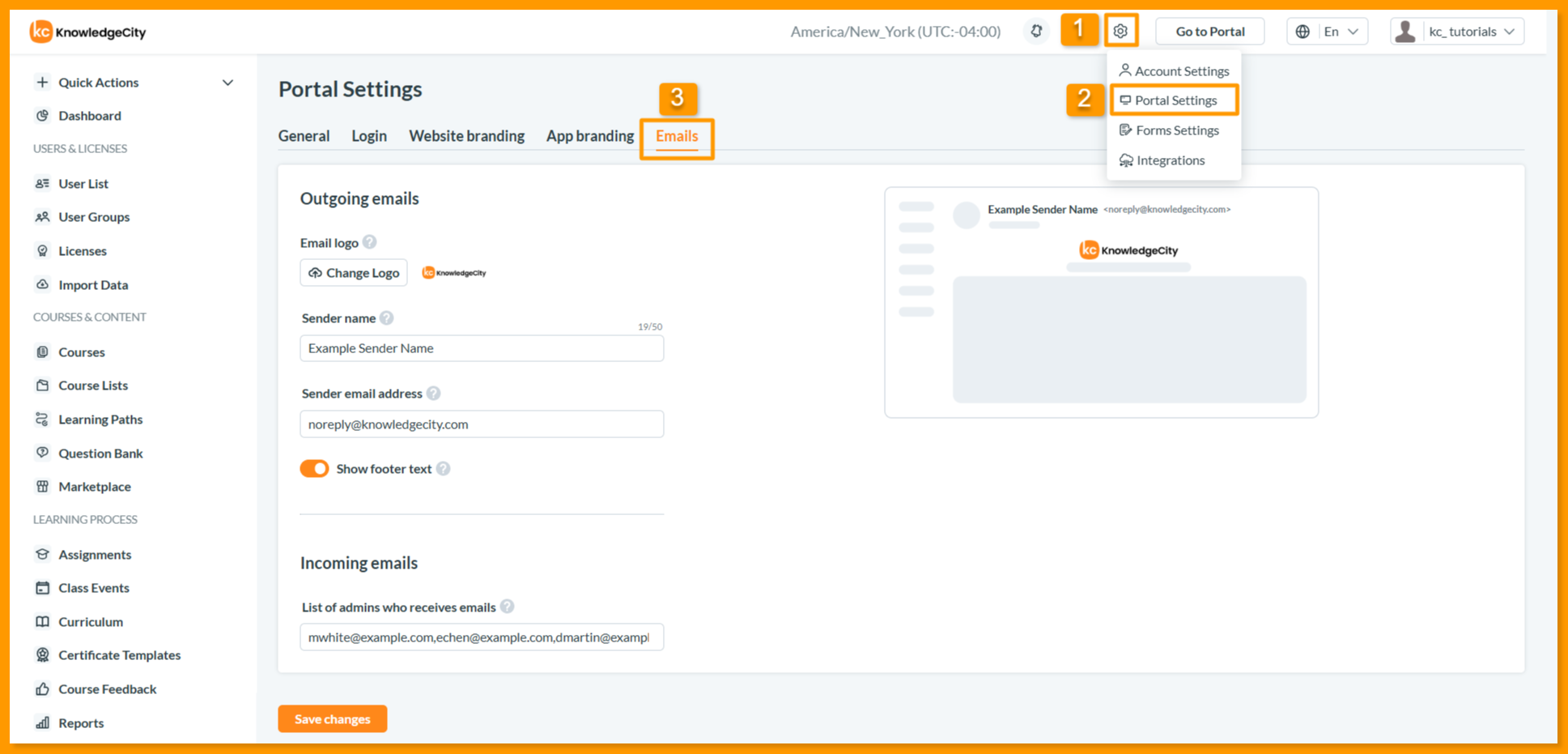Image resolution: width=1568 pixels, height=754 pixels.
Task: Click the Courses icon
Action: (x=43, y=352)
